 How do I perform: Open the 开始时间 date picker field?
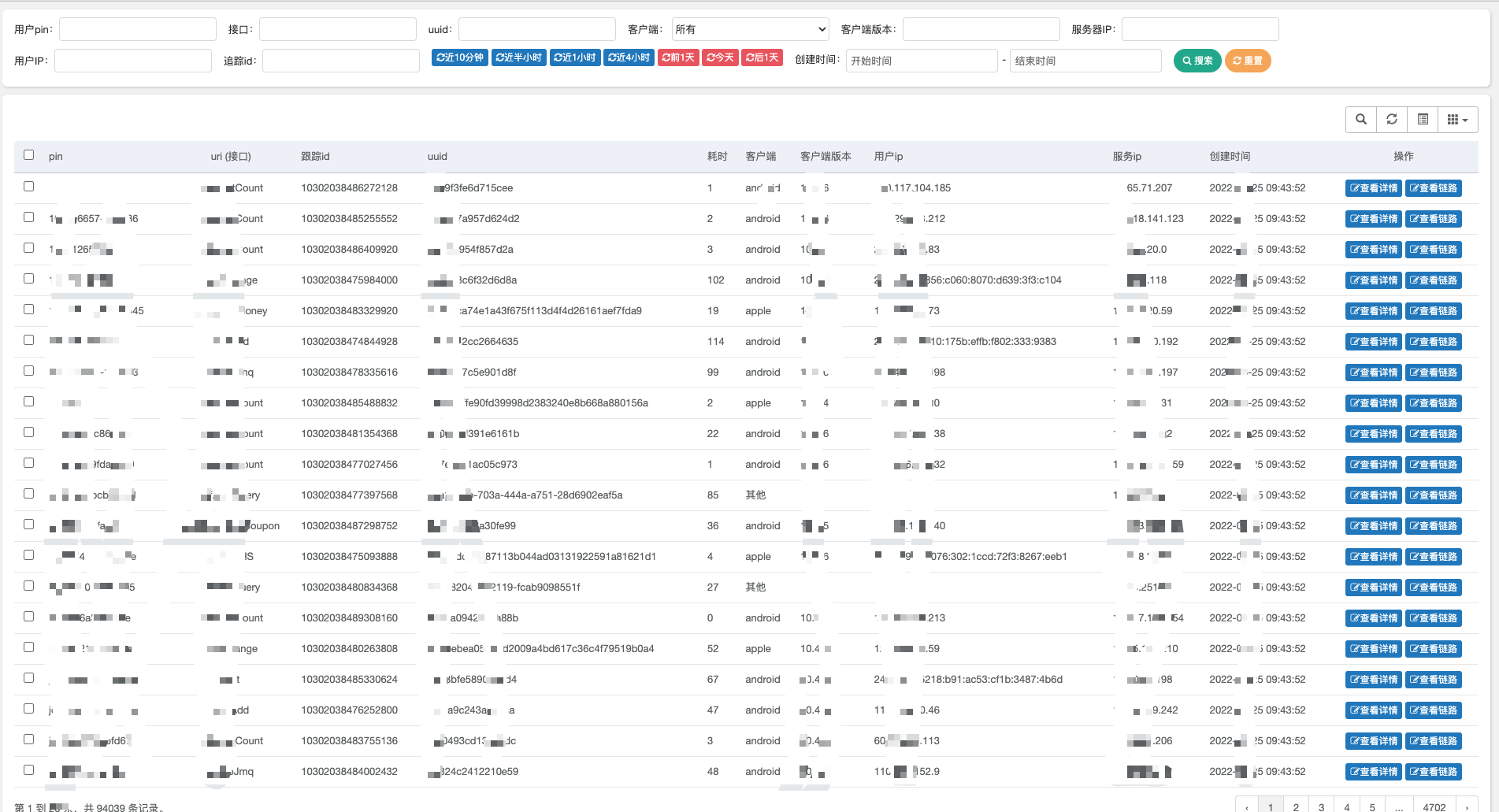click(922, 61)
